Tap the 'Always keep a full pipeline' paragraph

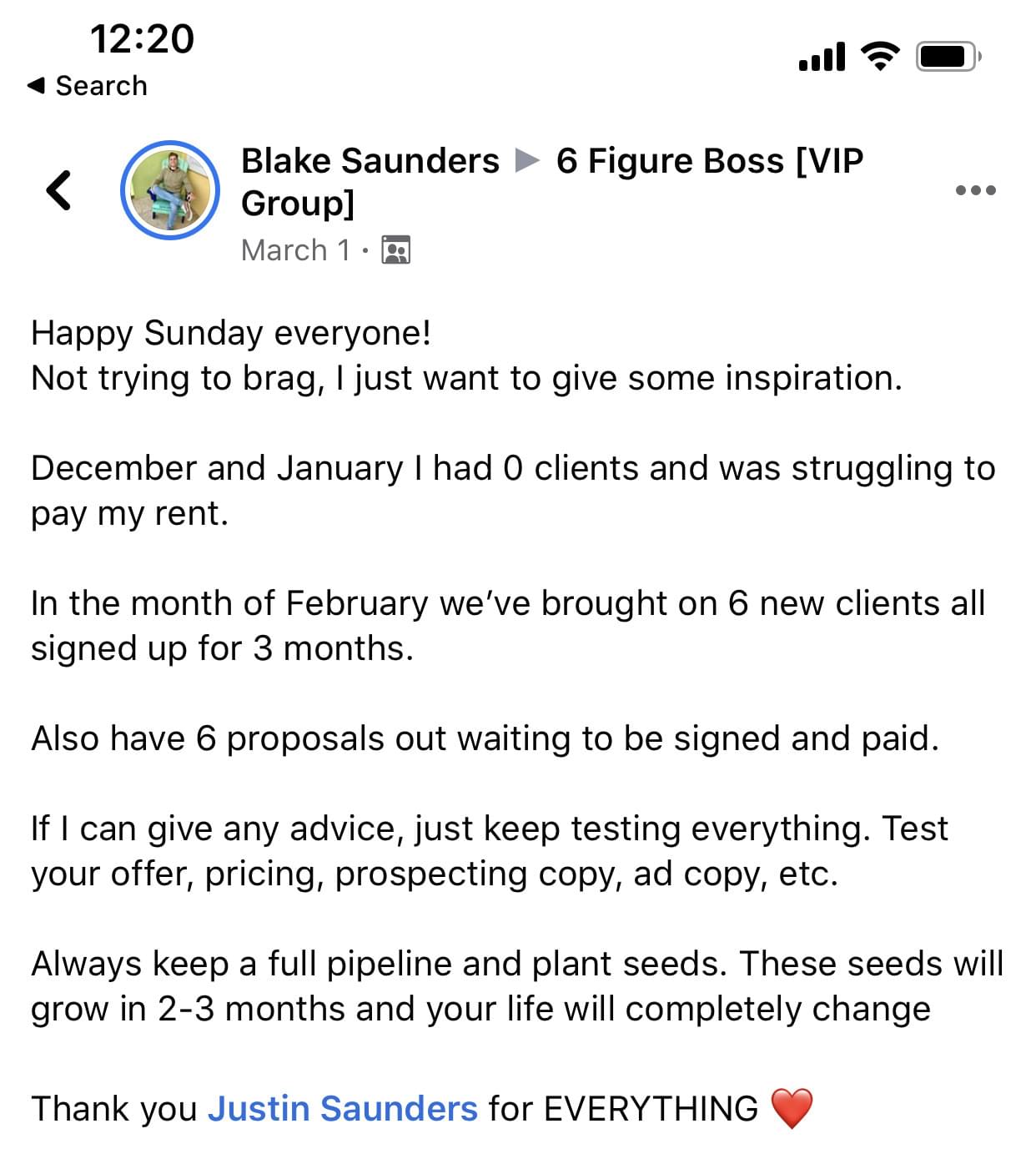pos(517,986)
